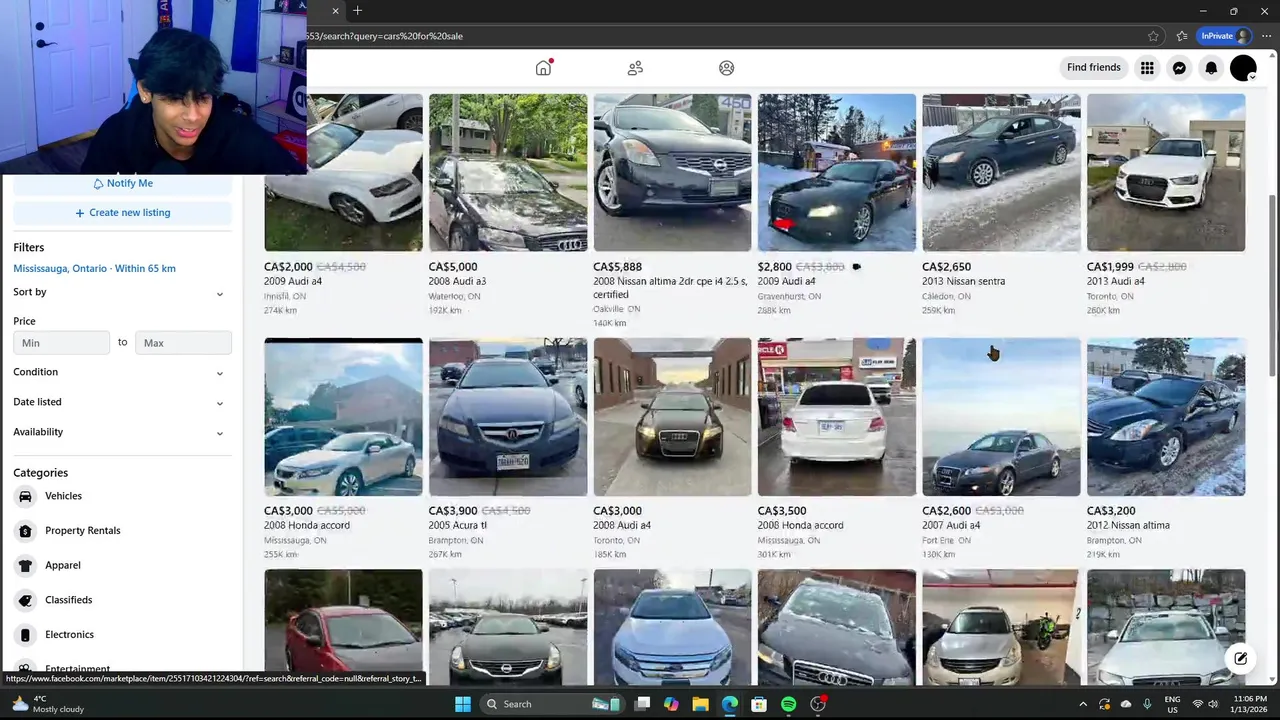The image size is (1280, 720).
Task: Expand the Availability filter
Action: coord(122,432)
